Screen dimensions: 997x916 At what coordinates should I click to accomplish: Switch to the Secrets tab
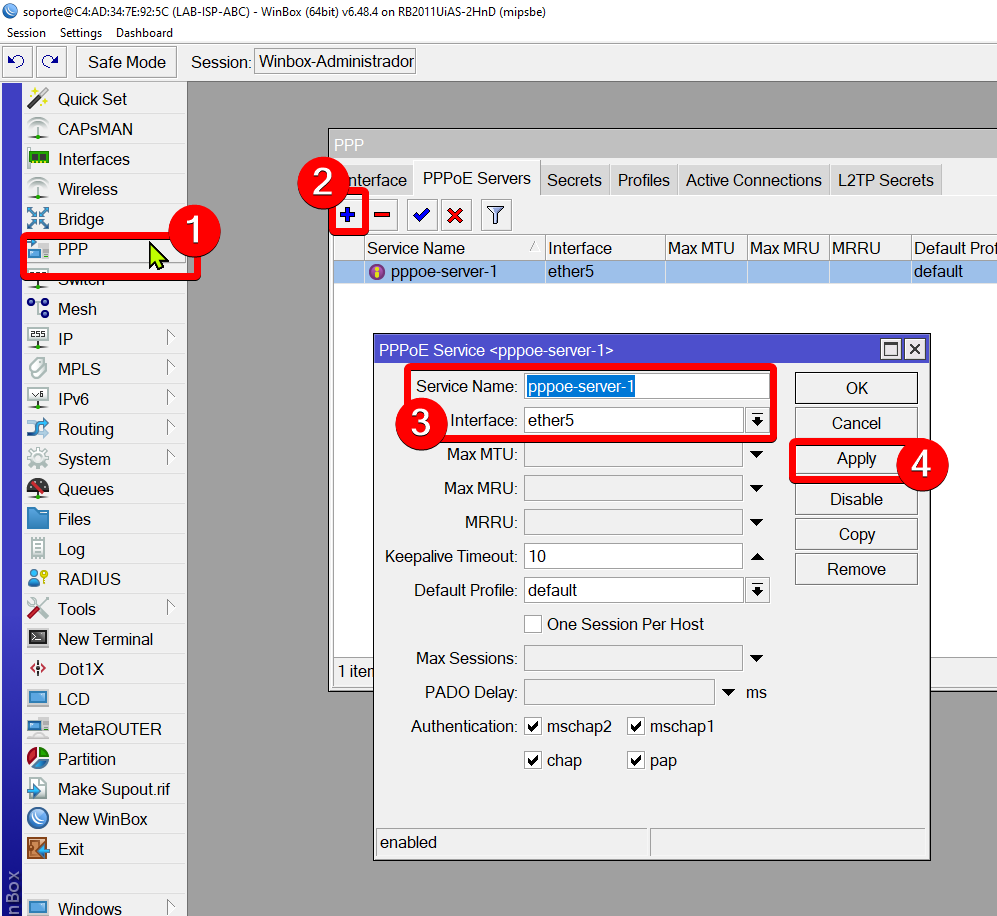click(x=574, y=180)
